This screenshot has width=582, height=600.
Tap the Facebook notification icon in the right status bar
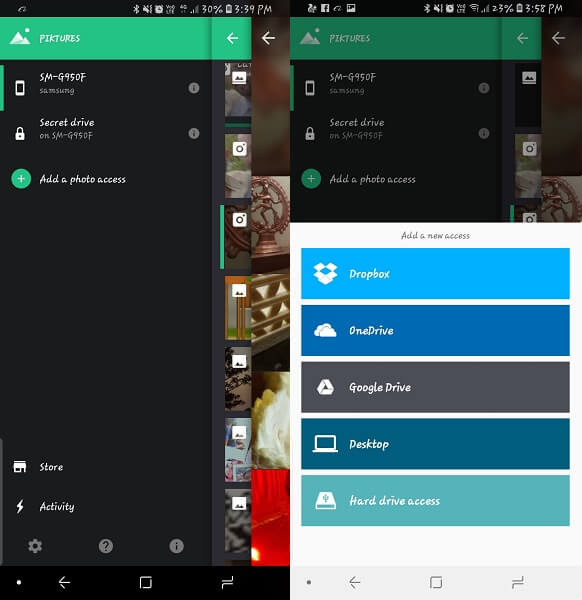[325, 8]
